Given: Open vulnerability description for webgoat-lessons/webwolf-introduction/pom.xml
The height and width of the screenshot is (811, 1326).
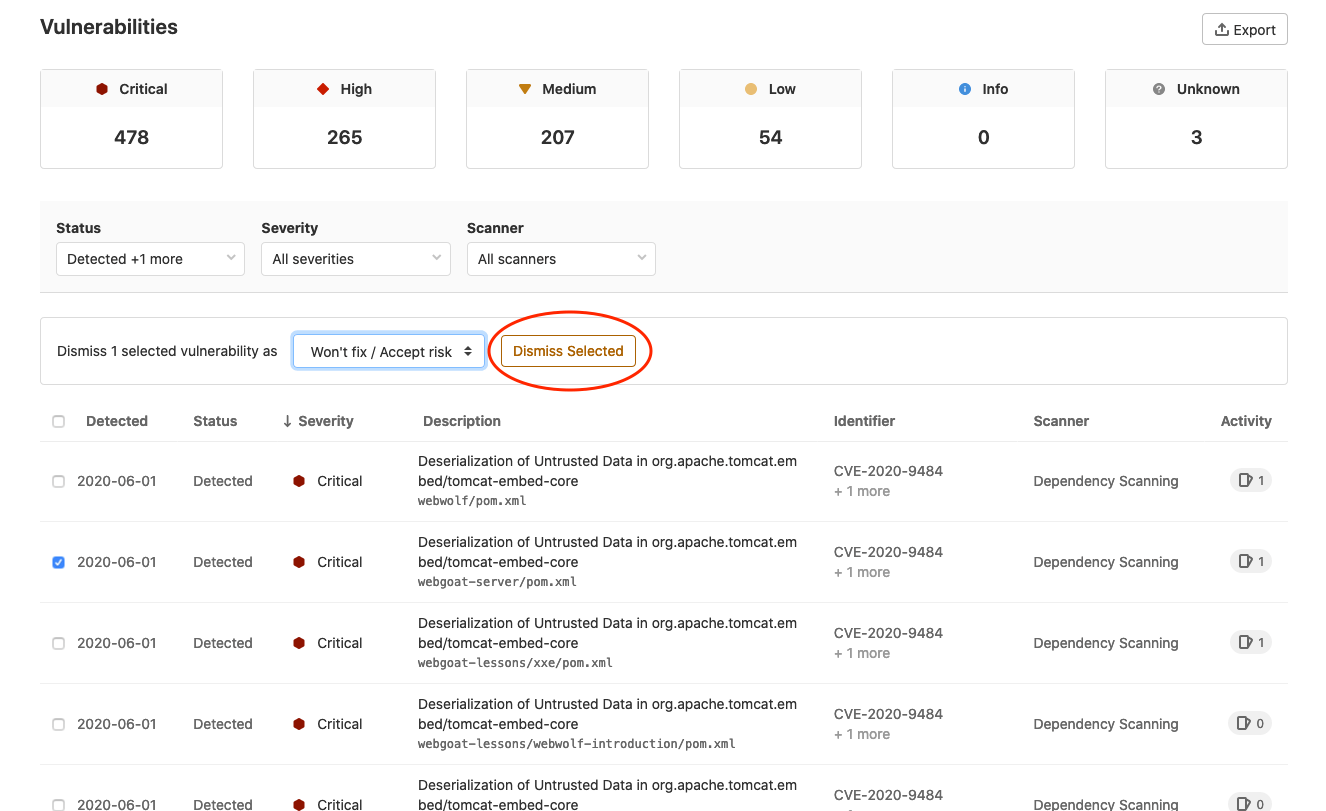Looking at the screenshot, I should click(607, 714).
